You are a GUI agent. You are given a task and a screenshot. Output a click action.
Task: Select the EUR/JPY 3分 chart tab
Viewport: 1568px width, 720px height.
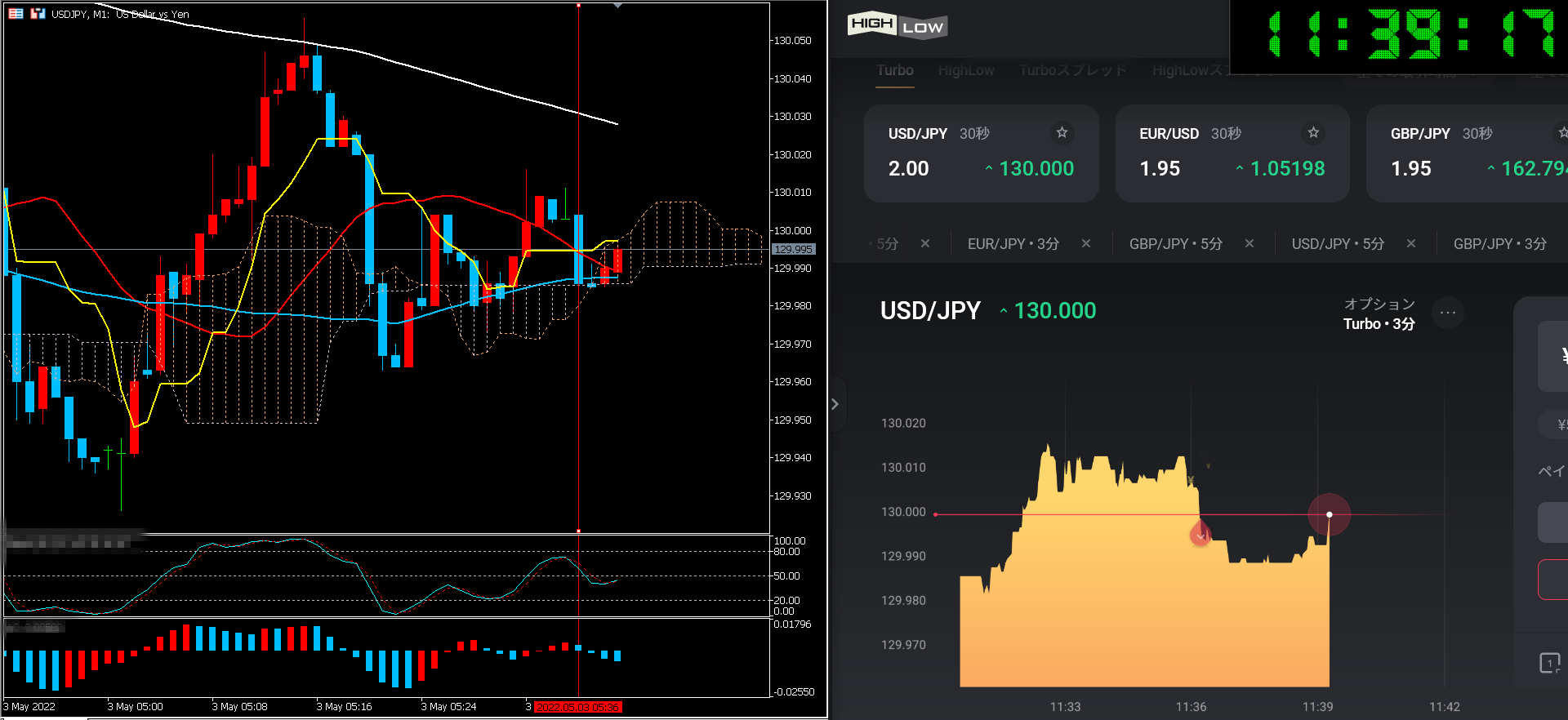click(1013, 243)
